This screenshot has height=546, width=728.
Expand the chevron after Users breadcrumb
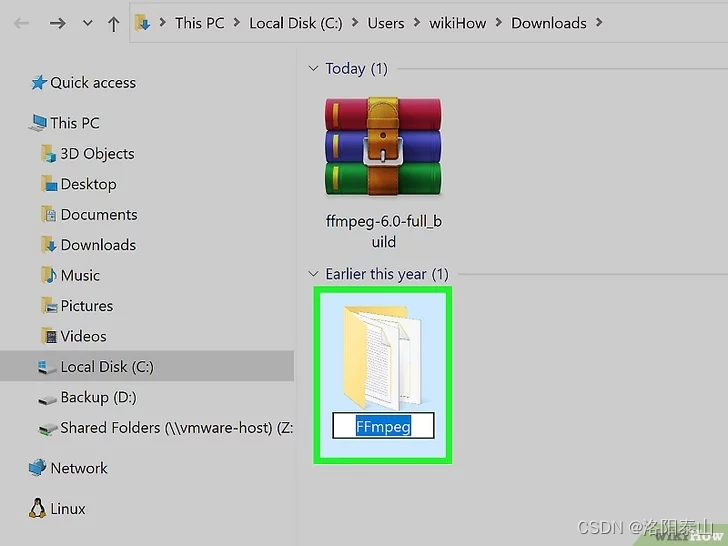click(x=416, y=22)
